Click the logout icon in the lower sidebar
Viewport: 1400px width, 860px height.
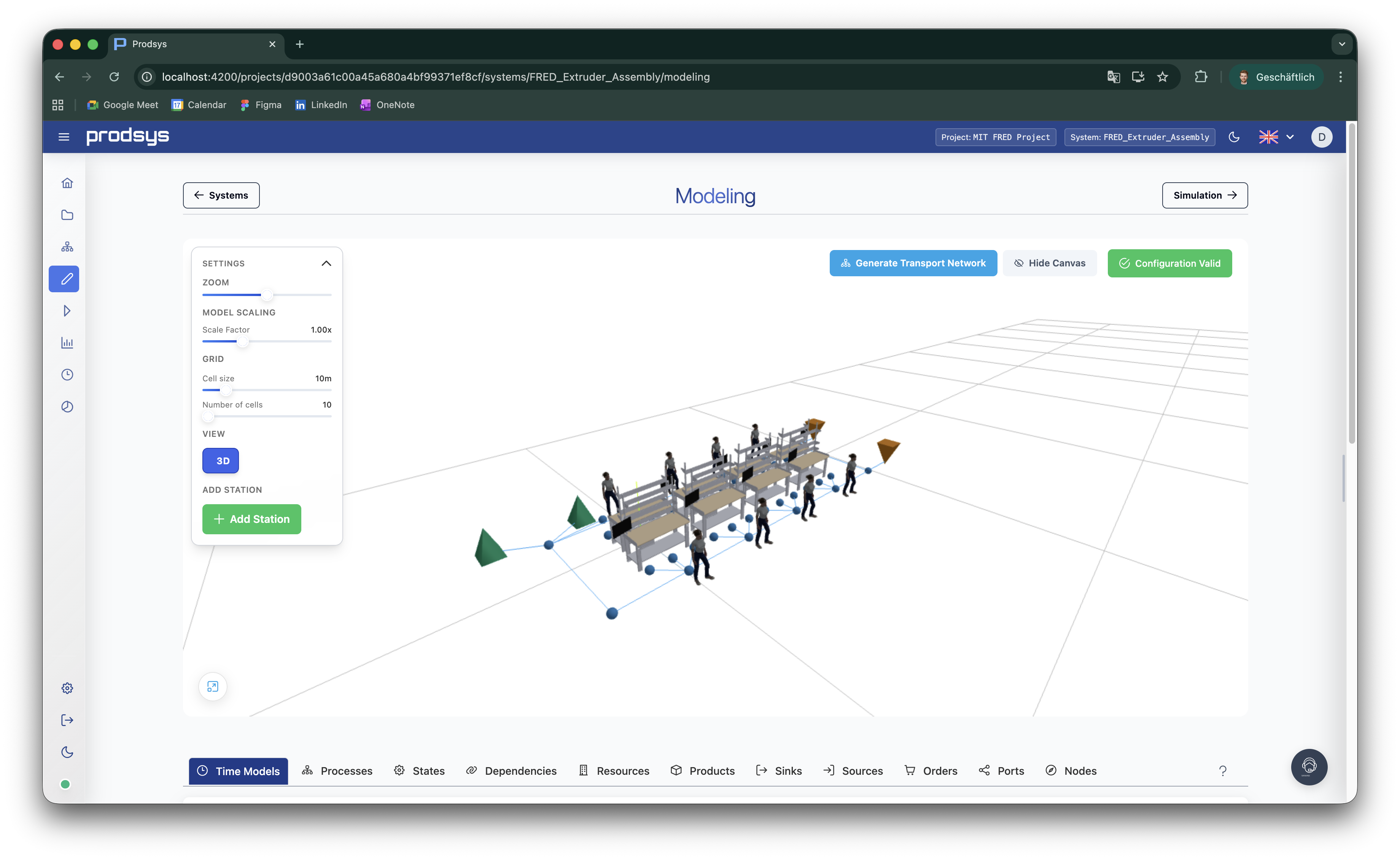[x=67, y=720]
